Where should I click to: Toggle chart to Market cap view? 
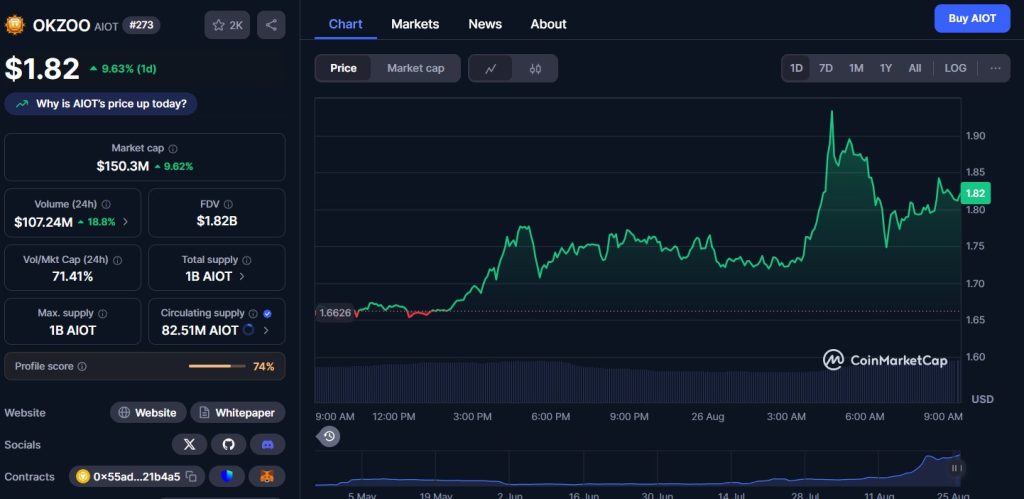[x=415, y=68]
